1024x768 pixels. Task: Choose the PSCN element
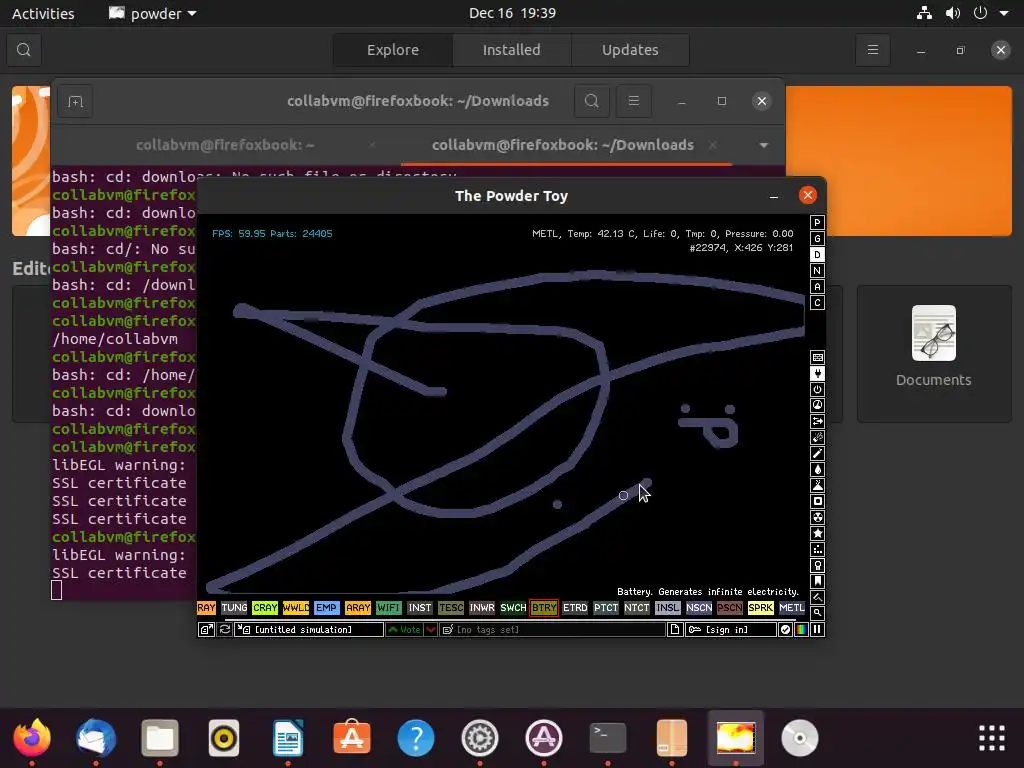point(729,608)
